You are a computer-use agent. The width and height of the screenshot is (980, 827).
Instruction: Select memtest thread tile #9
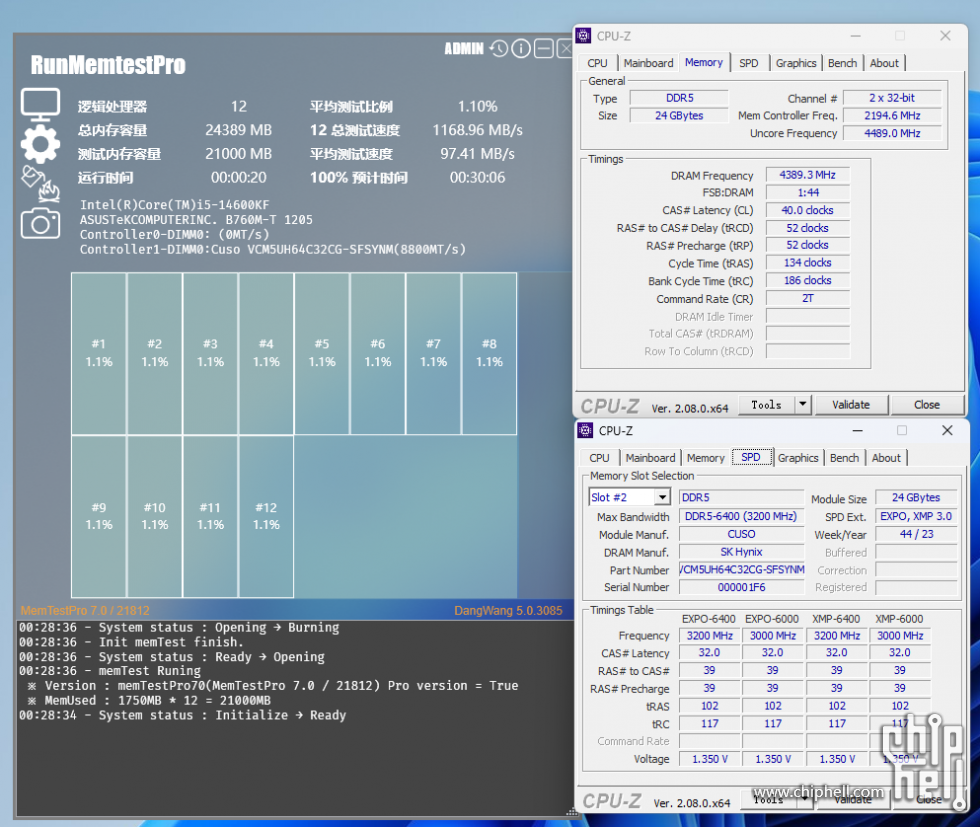click(99, 516)
